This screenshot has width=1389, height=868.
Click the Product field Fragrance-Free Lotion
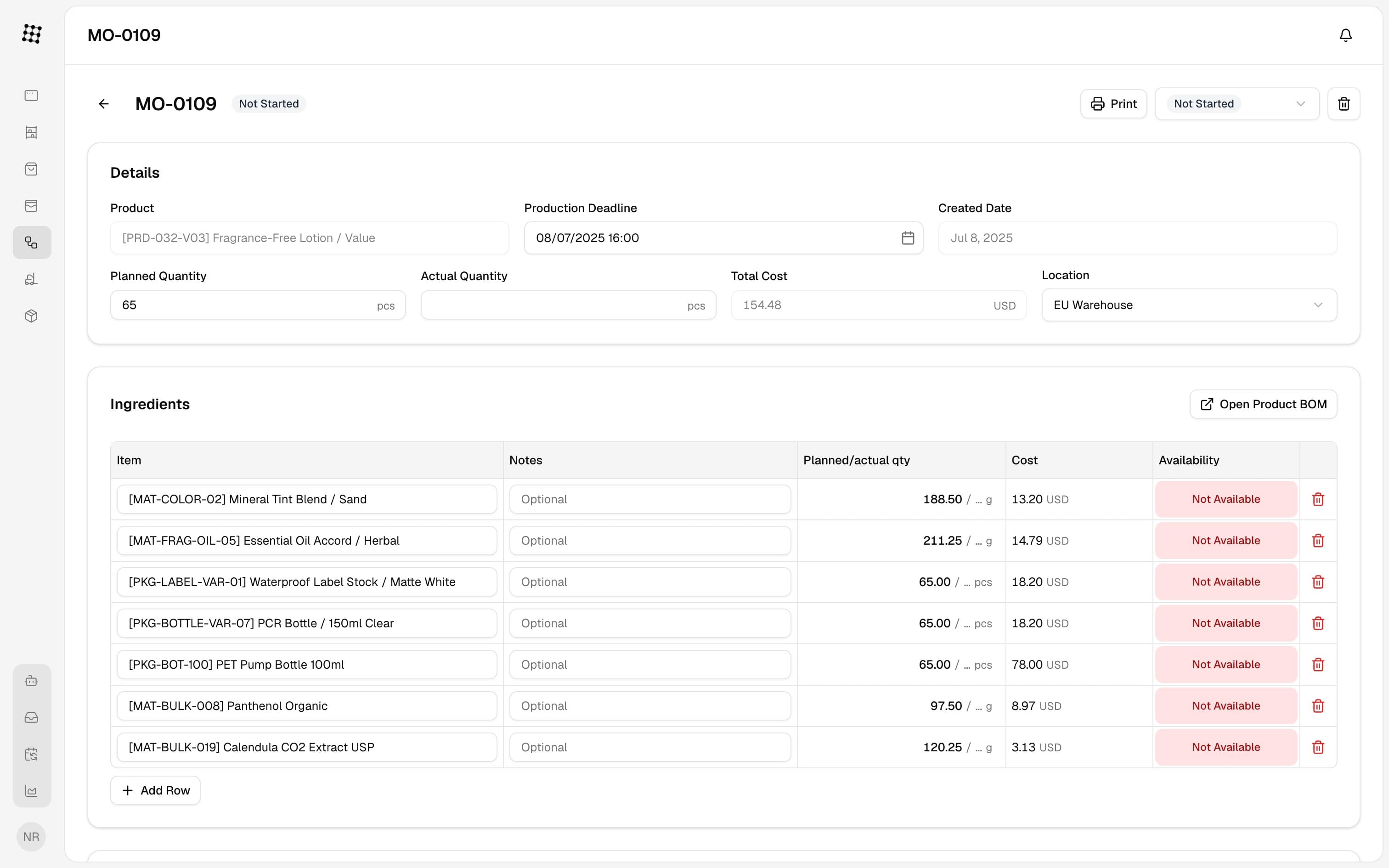[310, 238]
